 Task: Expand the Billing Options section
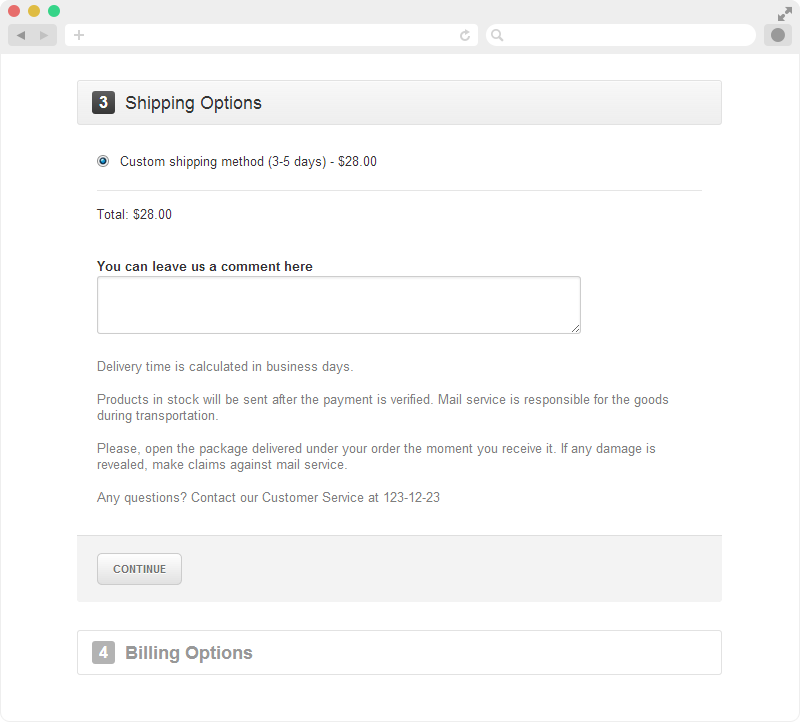pos(399,653)
